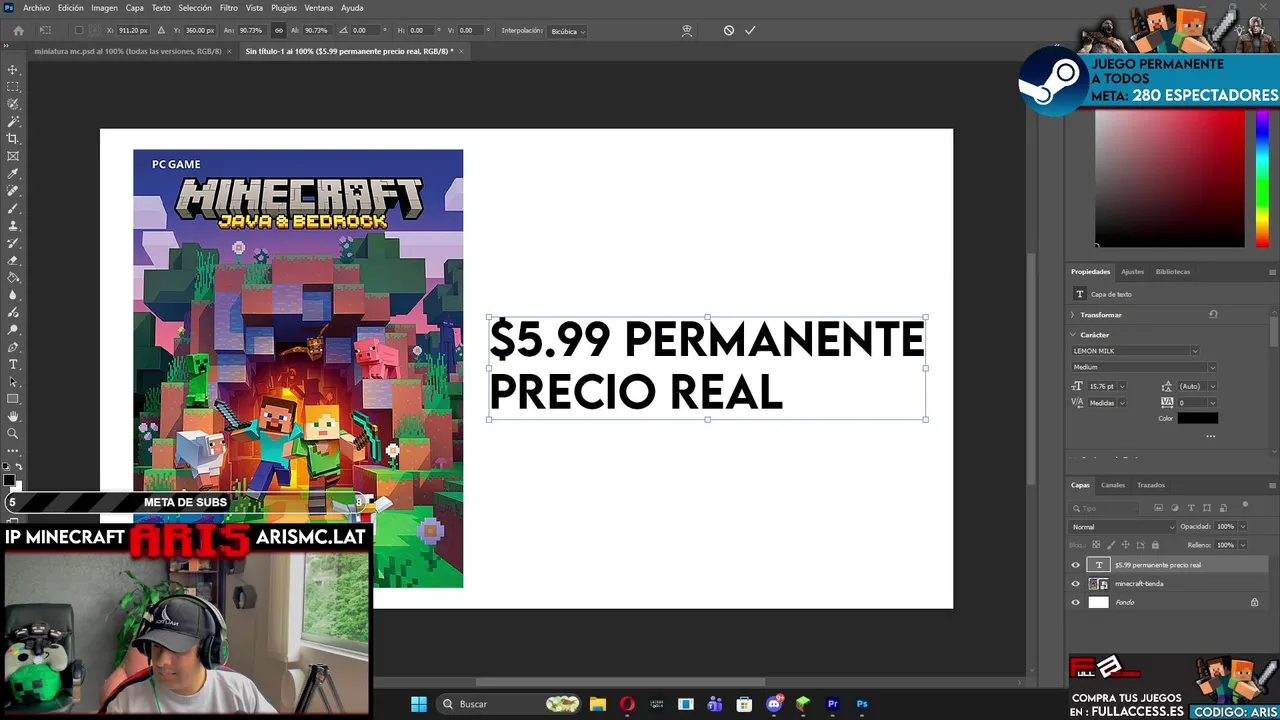
Task: Commit the transform with the checkmark icon
Action: (750, 30)
